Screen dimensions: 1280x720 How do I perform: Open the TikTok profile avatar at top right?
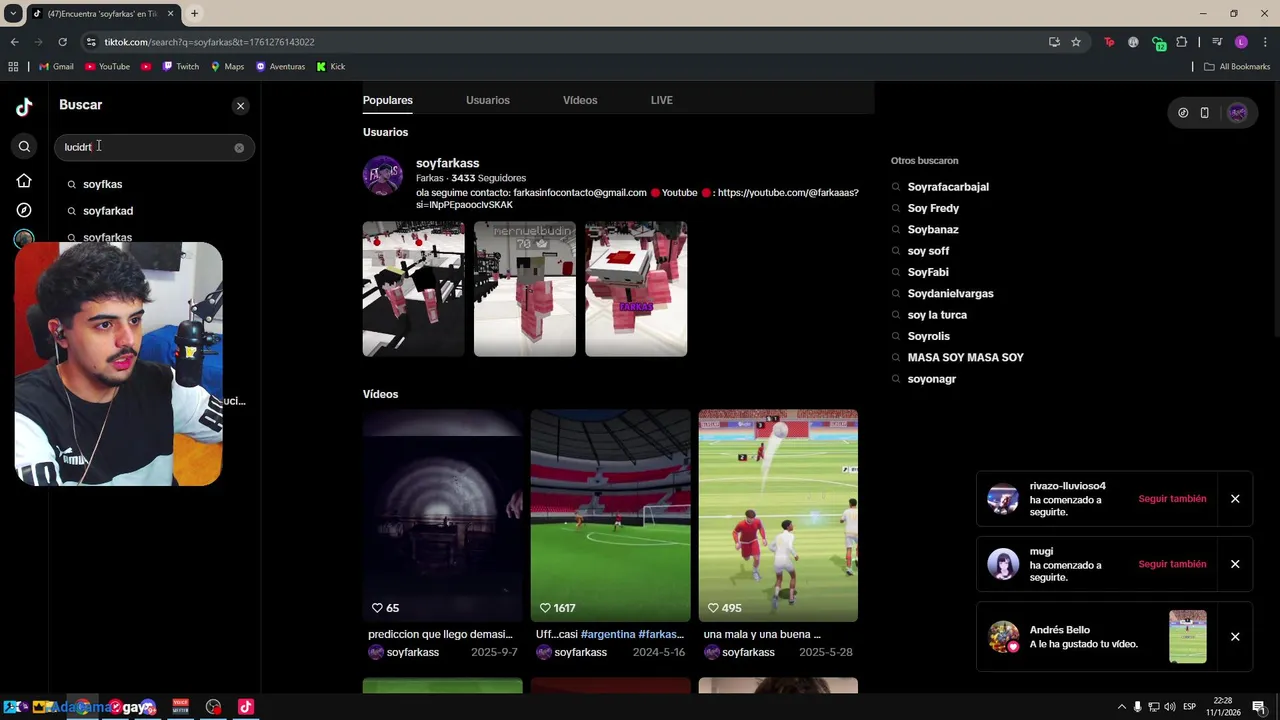(x=1238, y=113)
